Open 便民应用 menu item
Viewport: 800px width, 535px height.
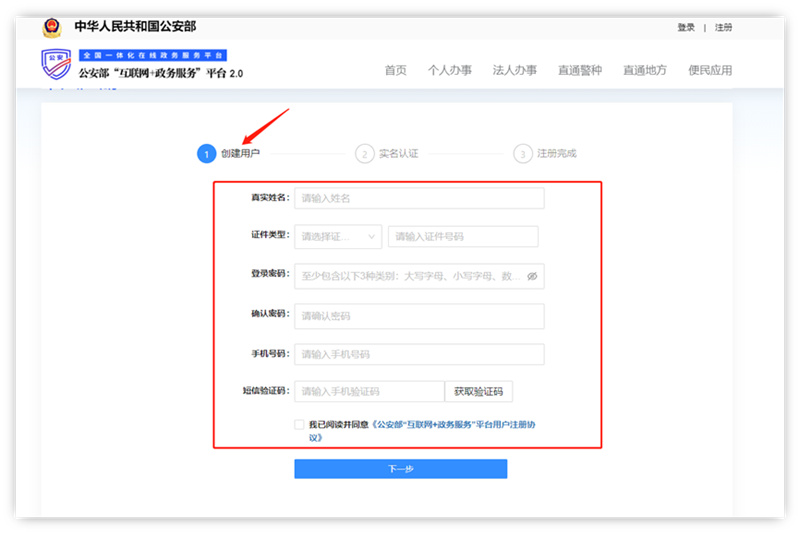(x=709, y=70)
